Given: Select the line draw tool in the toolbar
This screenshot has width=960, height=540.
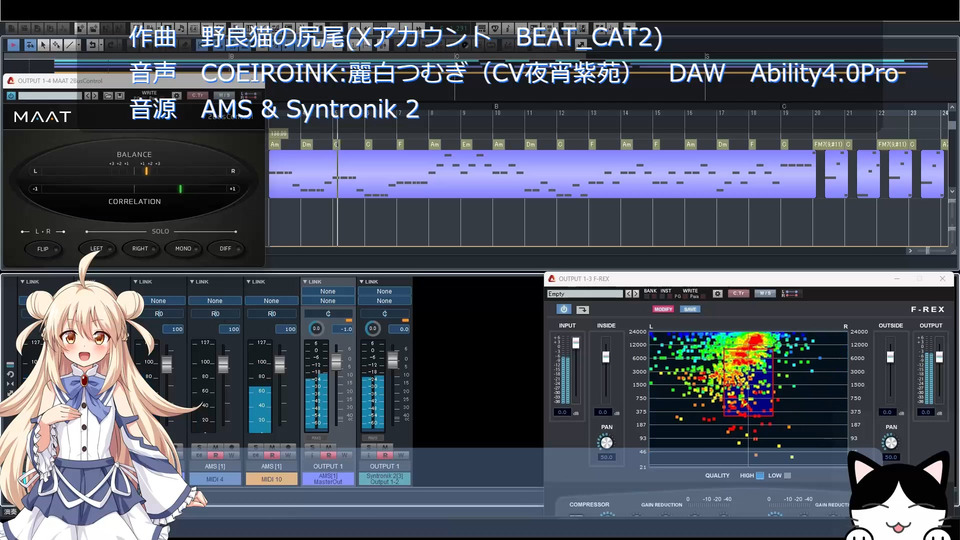Looking at the screenshot, I should click(x=70, y=45).
